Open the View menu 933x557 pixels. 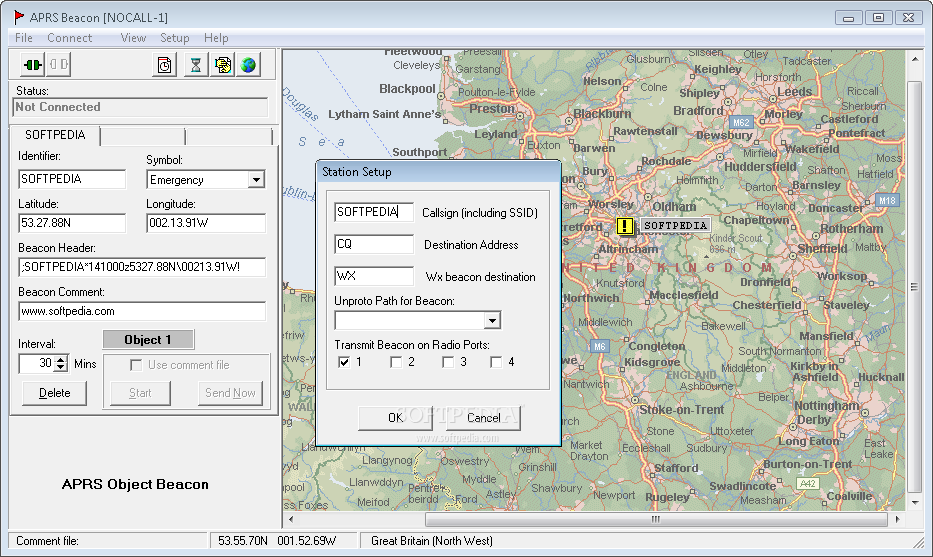point(133,37)
